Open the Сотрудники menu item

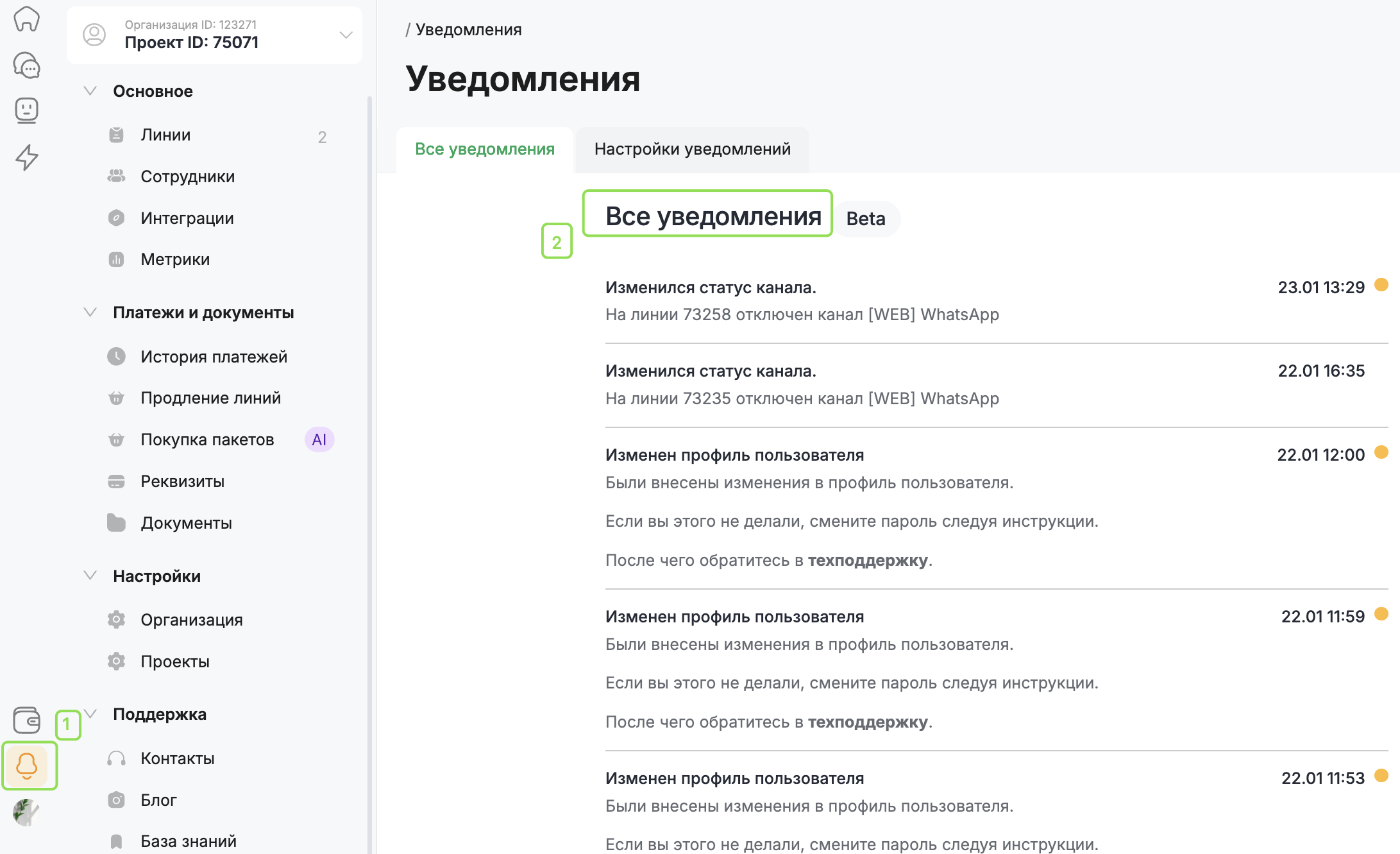(x=187, y=176)
